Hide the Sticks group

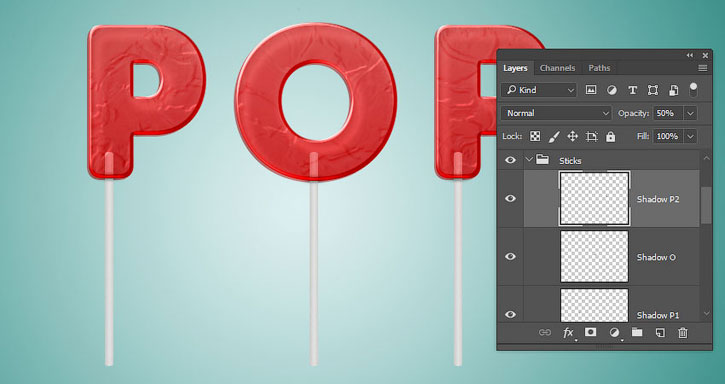click(x=510, y=160)
